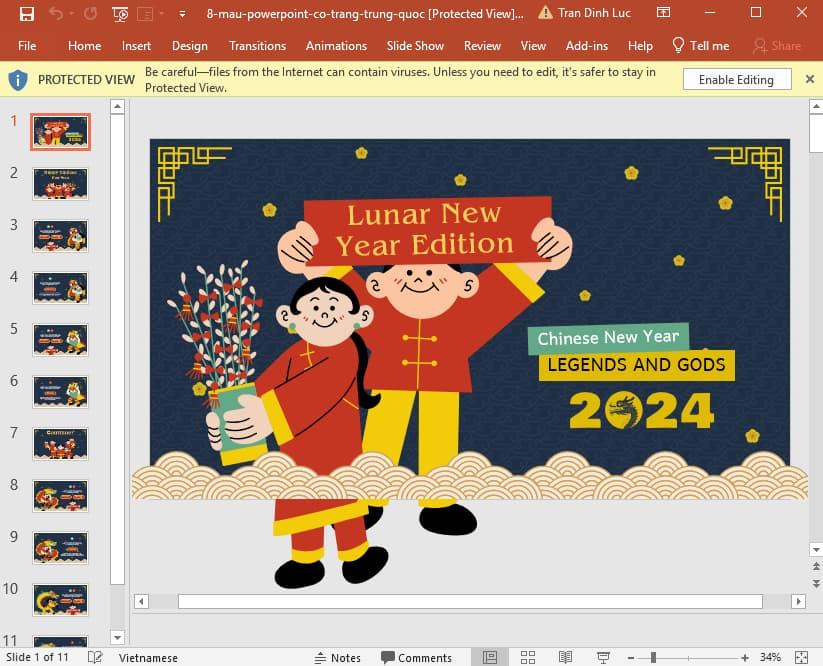Select slide 5 thumbnail in the panel
The image size is (823, 666).
point(60,339)
